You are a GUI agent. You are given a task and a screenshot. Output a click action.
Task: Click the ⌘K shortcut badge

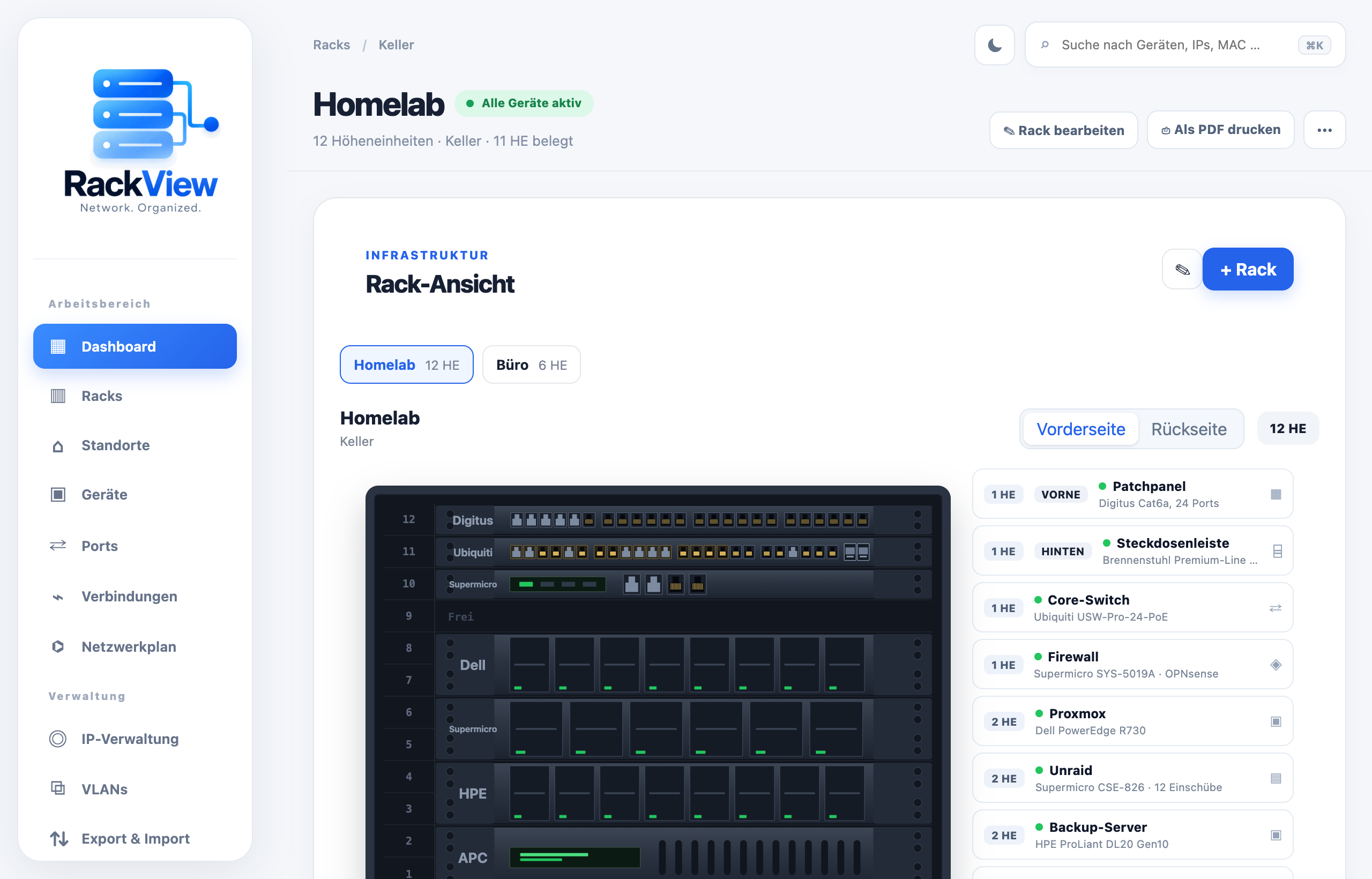coord(1314,45)
